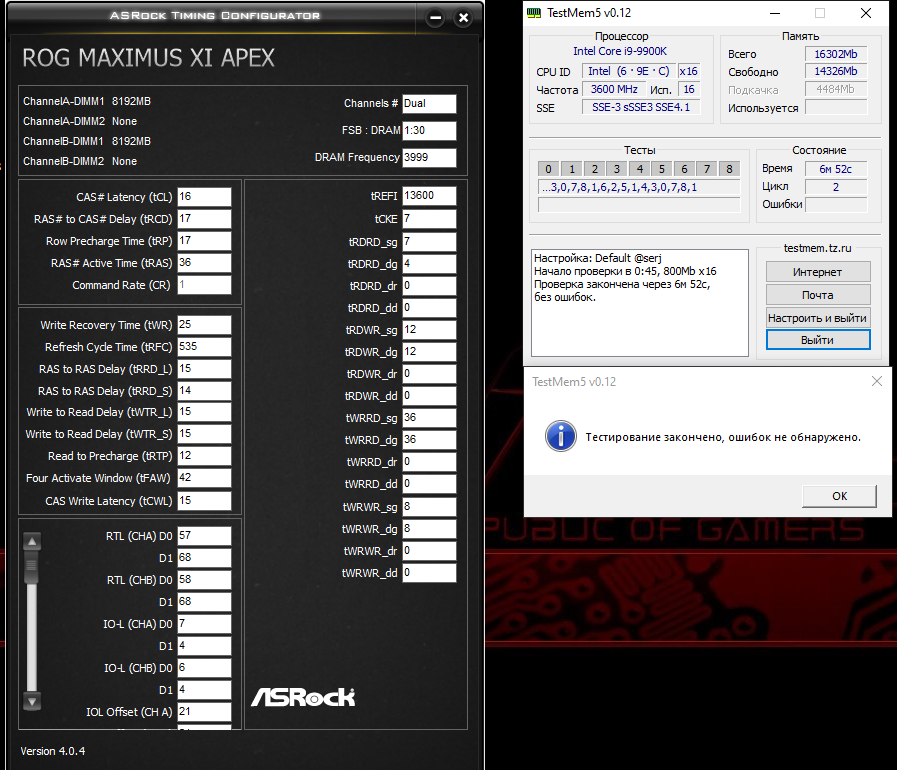The width and height of the screenshot is (897, 770).
Task: Click the Время 6м 52с value
Action: (x=835, y=169)
